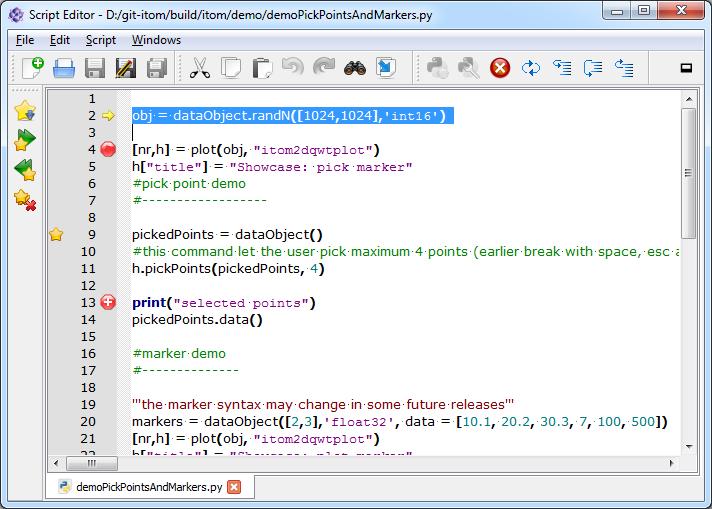
Task: Toggle the breakpoint on line 4
Action: coord(108,149)
